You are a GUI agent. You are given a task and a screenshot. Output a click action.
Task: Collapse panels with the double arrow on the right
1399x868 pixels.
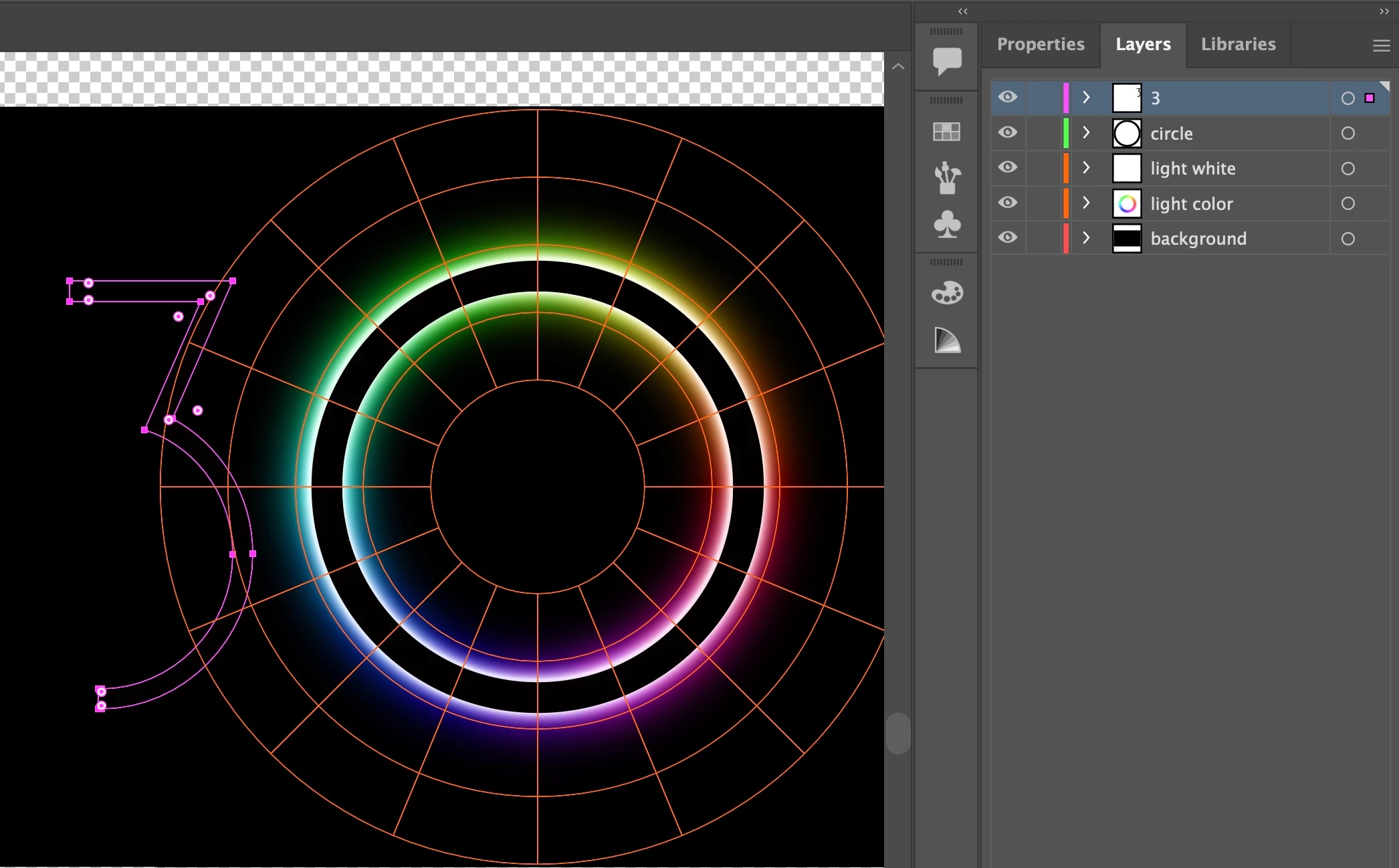tap(1384, 11)
